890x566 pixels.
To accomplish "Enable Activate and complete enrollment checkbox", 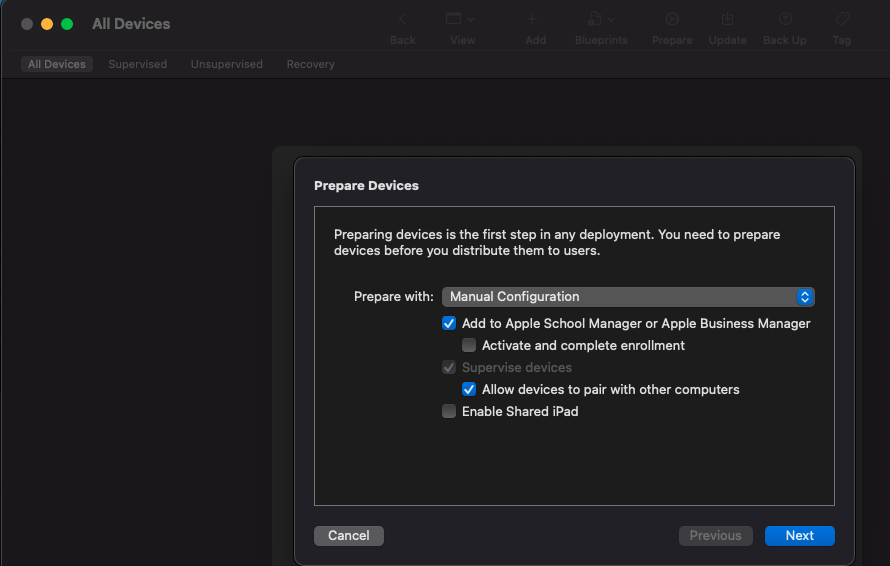I will tap(469, 345).
